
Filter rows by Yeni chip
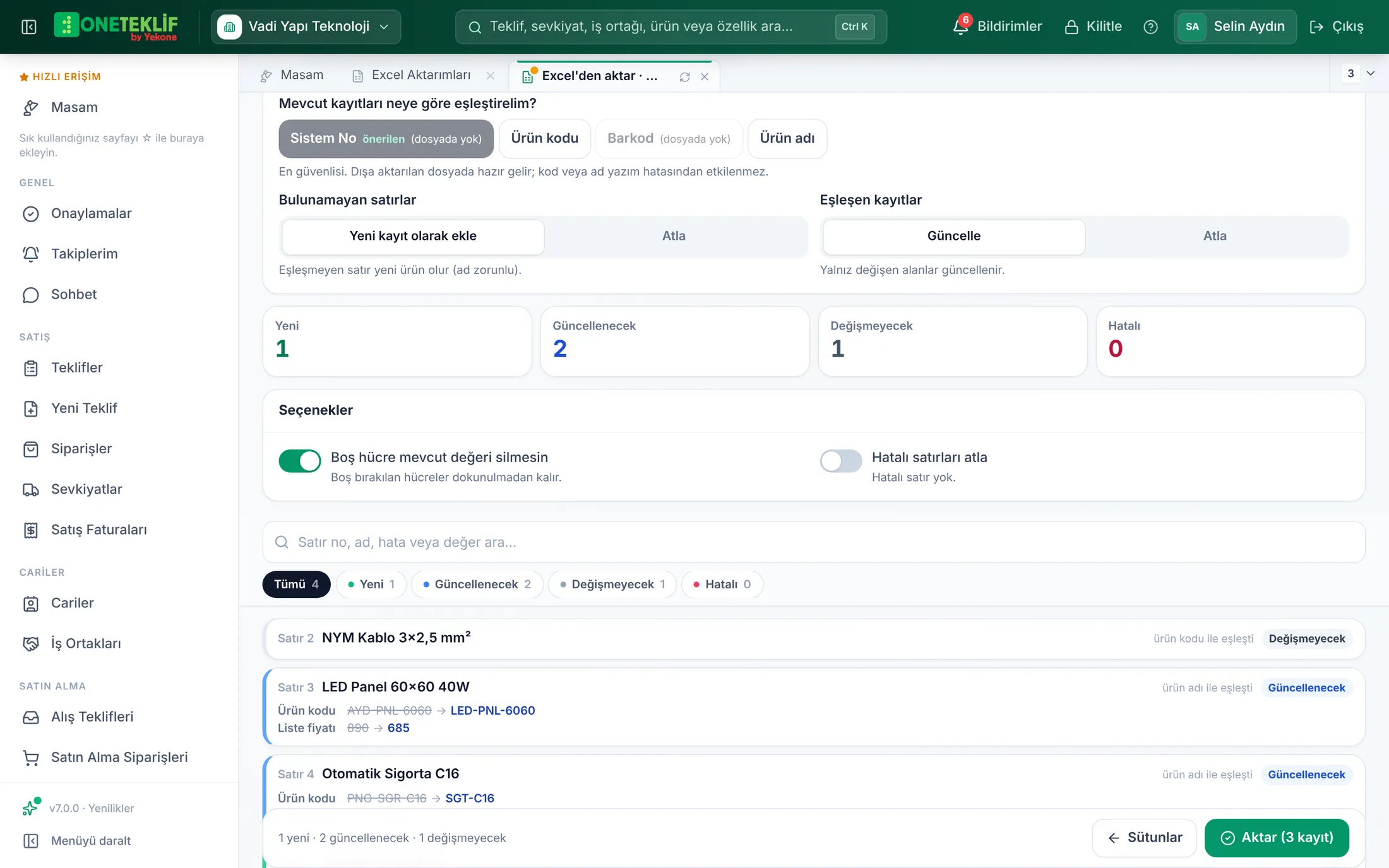pos(371,585)
